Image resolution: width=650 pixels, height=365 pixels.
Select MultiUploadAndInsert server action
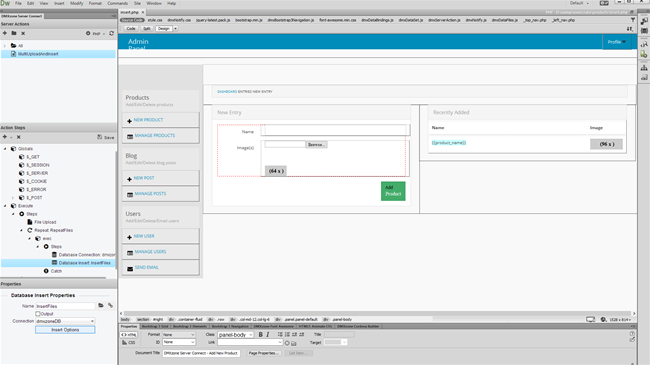pos(38,54)
